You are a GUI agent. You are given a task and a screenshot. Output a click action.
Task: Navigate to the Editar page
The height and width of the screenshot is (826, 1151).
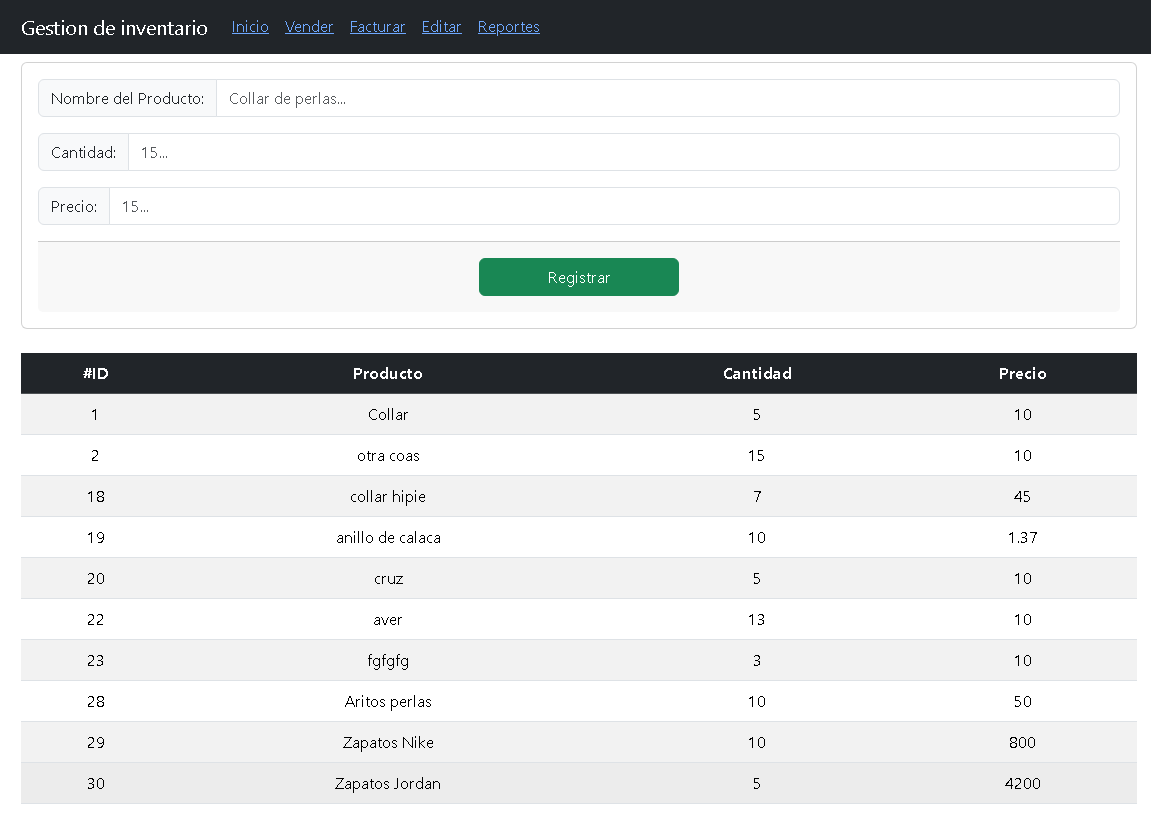coord(441,27)
